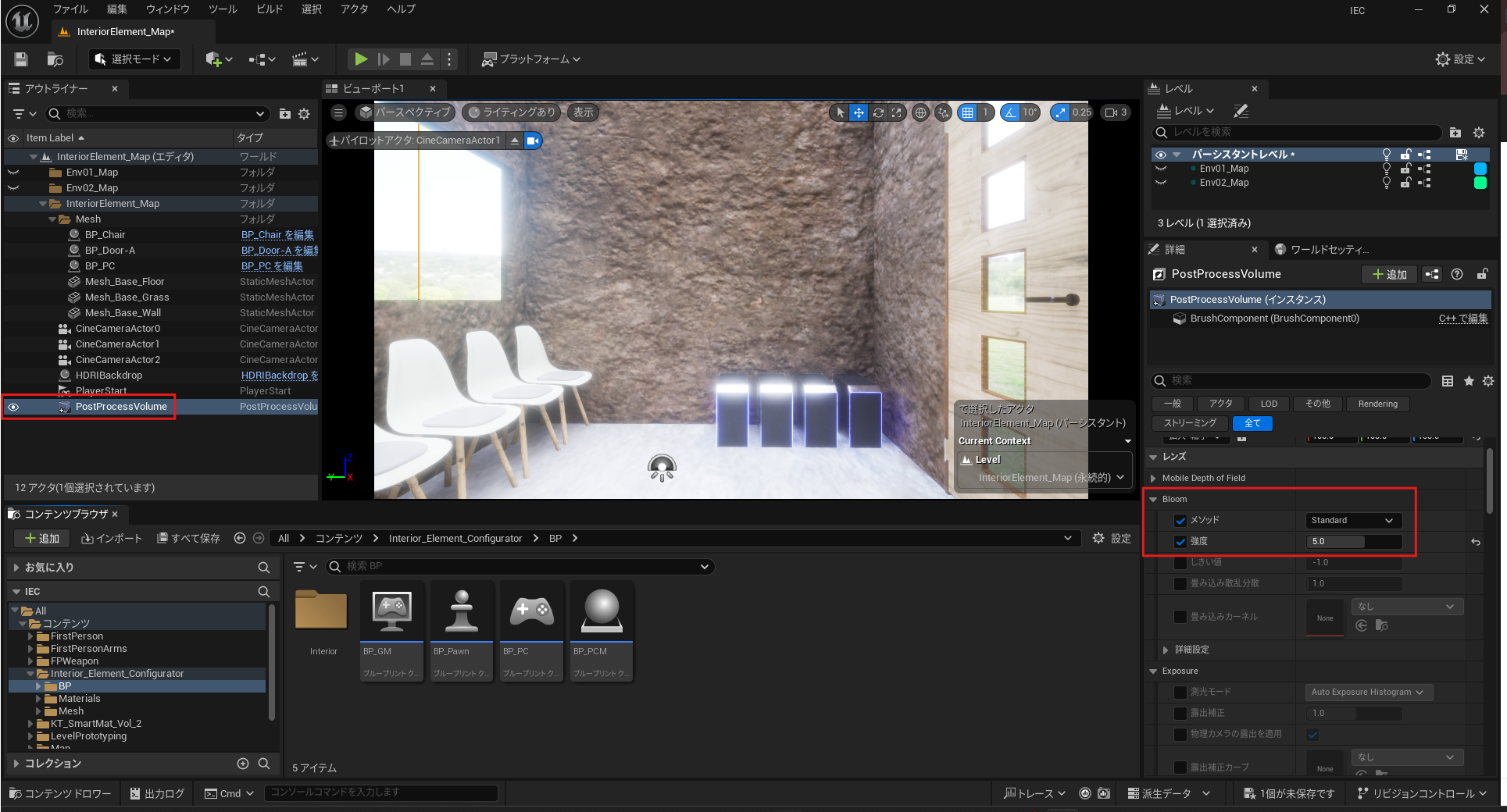Hide PostProcessVolume using its eye icon
The width and height of the screenshot is (1507, 812).
[x=13, y=407]
